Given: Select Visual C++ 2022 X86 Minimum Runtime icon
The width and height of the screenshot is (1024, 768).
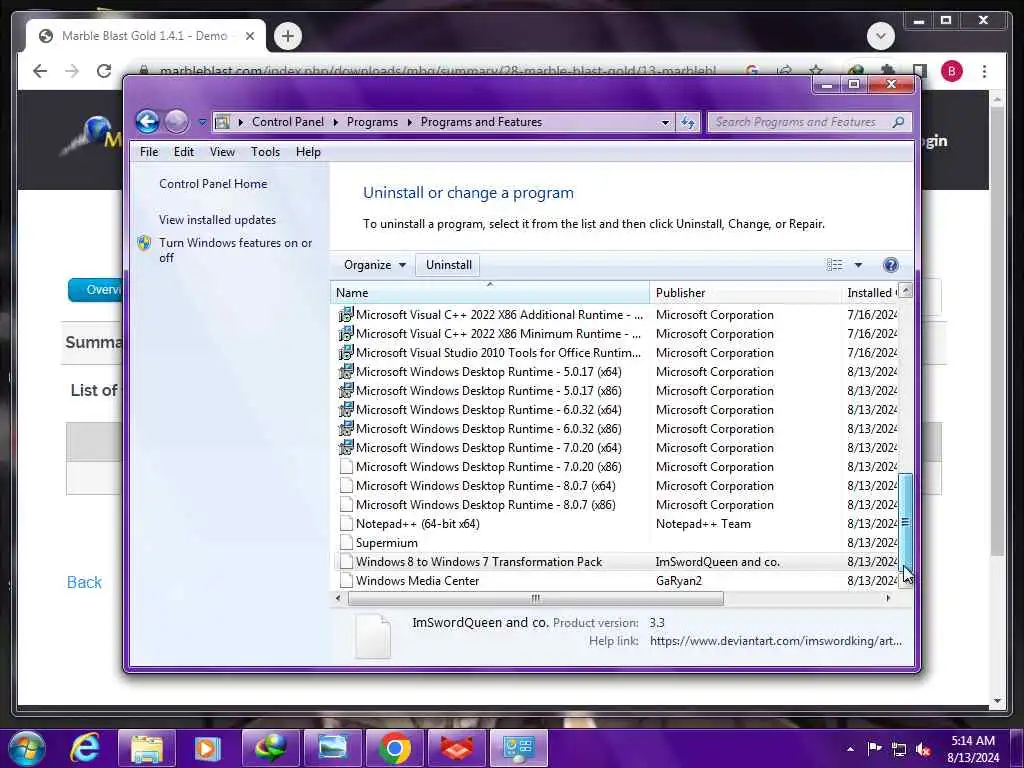Looking at the screenshot, I should 345,334.
